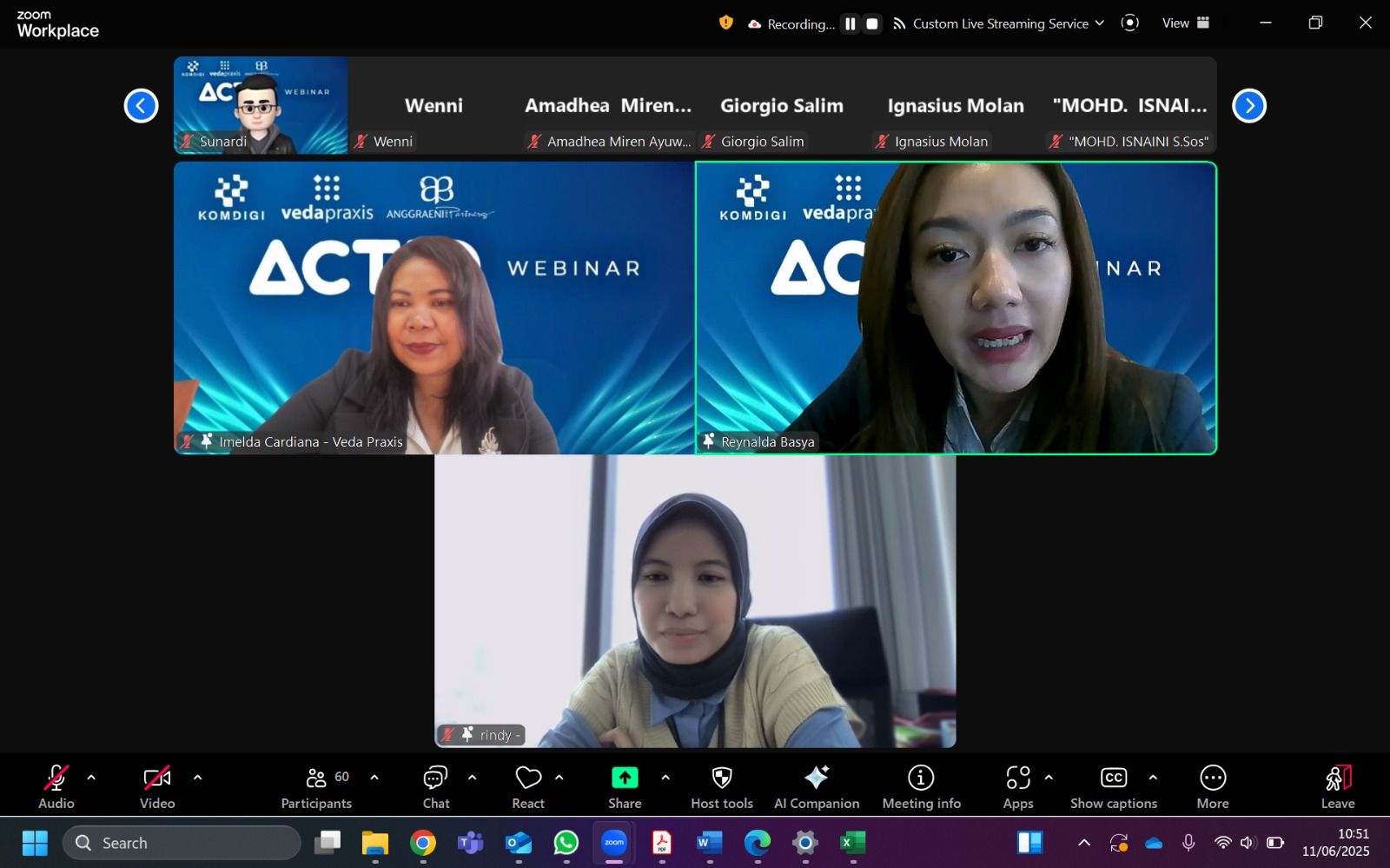Image resolution: width=1390 pixels, height=868 pixels.
Task: Open the Chat panel
Action: point(436,786)
